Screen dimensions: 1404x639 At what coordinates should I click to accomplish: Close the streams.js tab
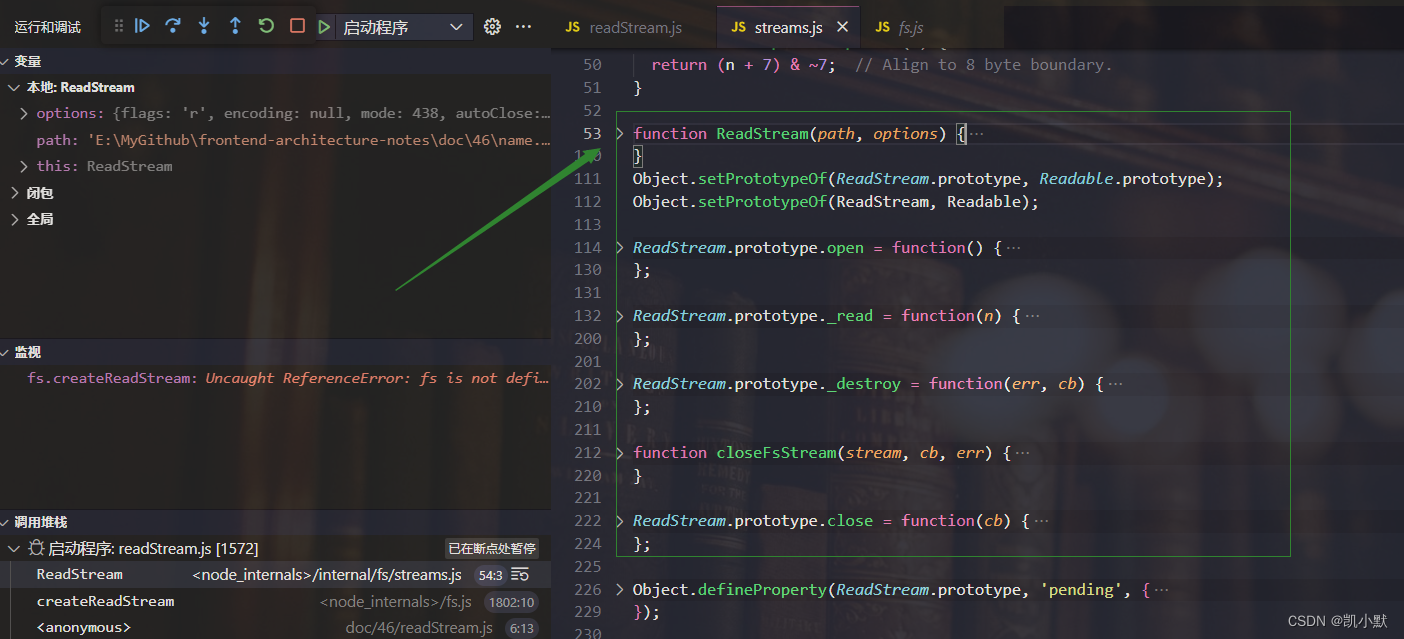coord(842,28)
